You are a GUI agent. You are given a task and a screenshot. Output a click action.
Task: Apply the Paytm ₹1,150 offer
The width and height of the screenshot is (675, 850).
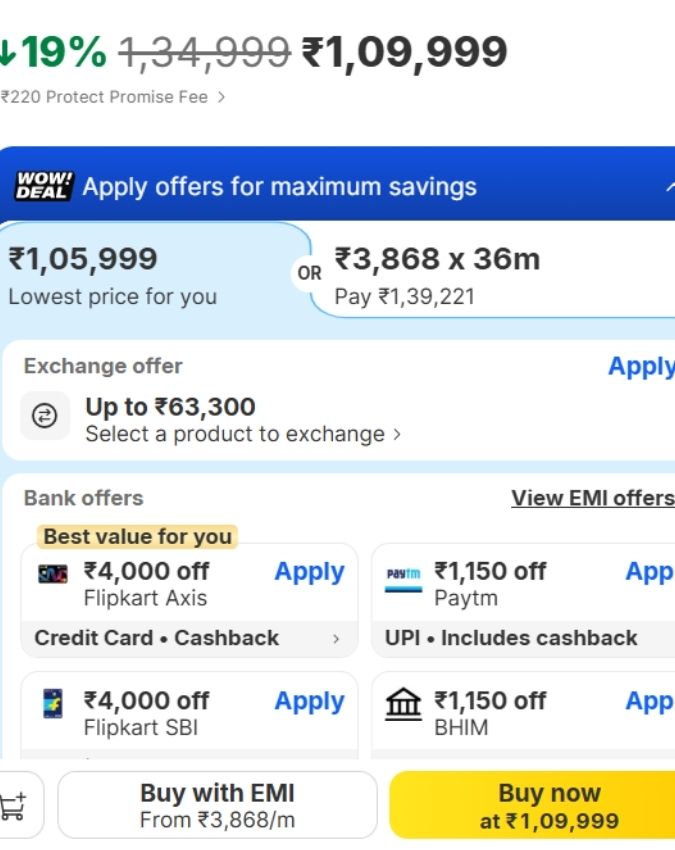(650, 572)
